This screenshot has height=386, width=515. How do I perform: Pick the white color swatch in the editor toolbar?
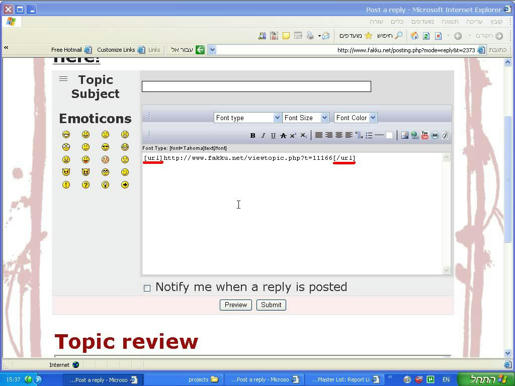(x=389, y=135)
